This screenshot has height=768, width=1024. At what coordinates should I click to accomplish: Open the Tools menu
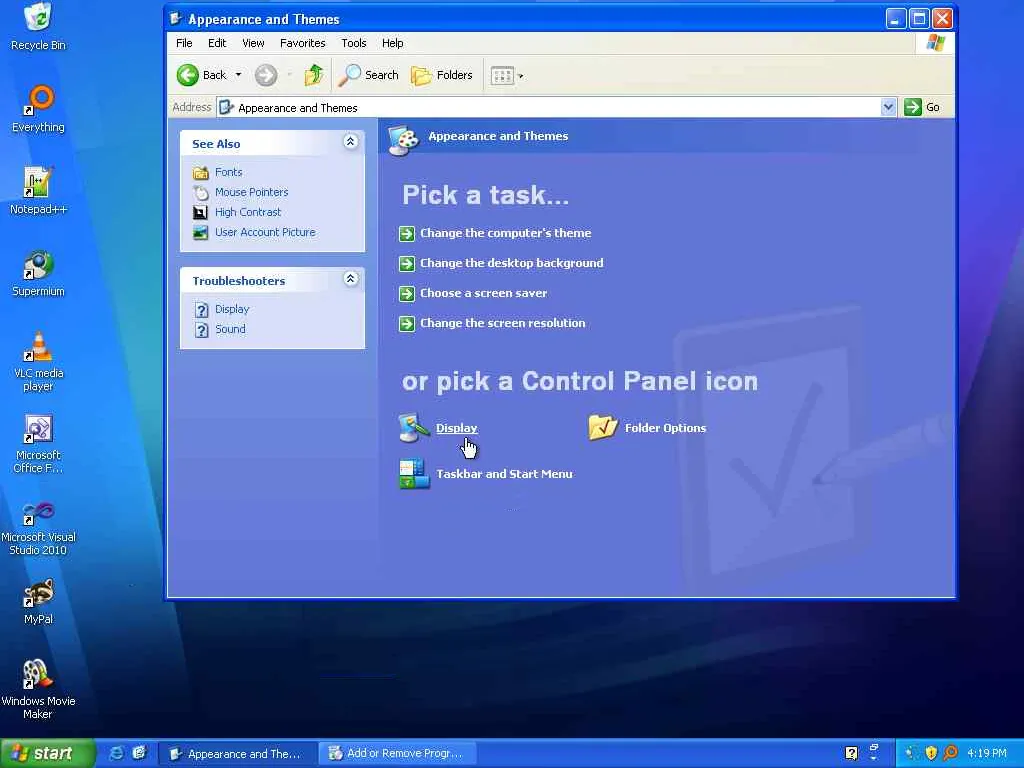[353, 43]
